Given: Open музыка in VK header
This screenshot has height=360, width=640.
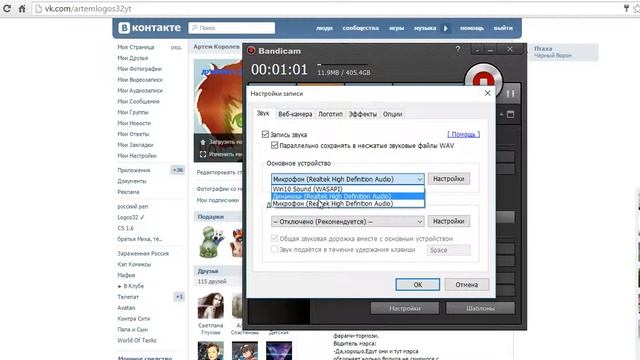Looking at the screenshot, I should [x=425, y=28].
